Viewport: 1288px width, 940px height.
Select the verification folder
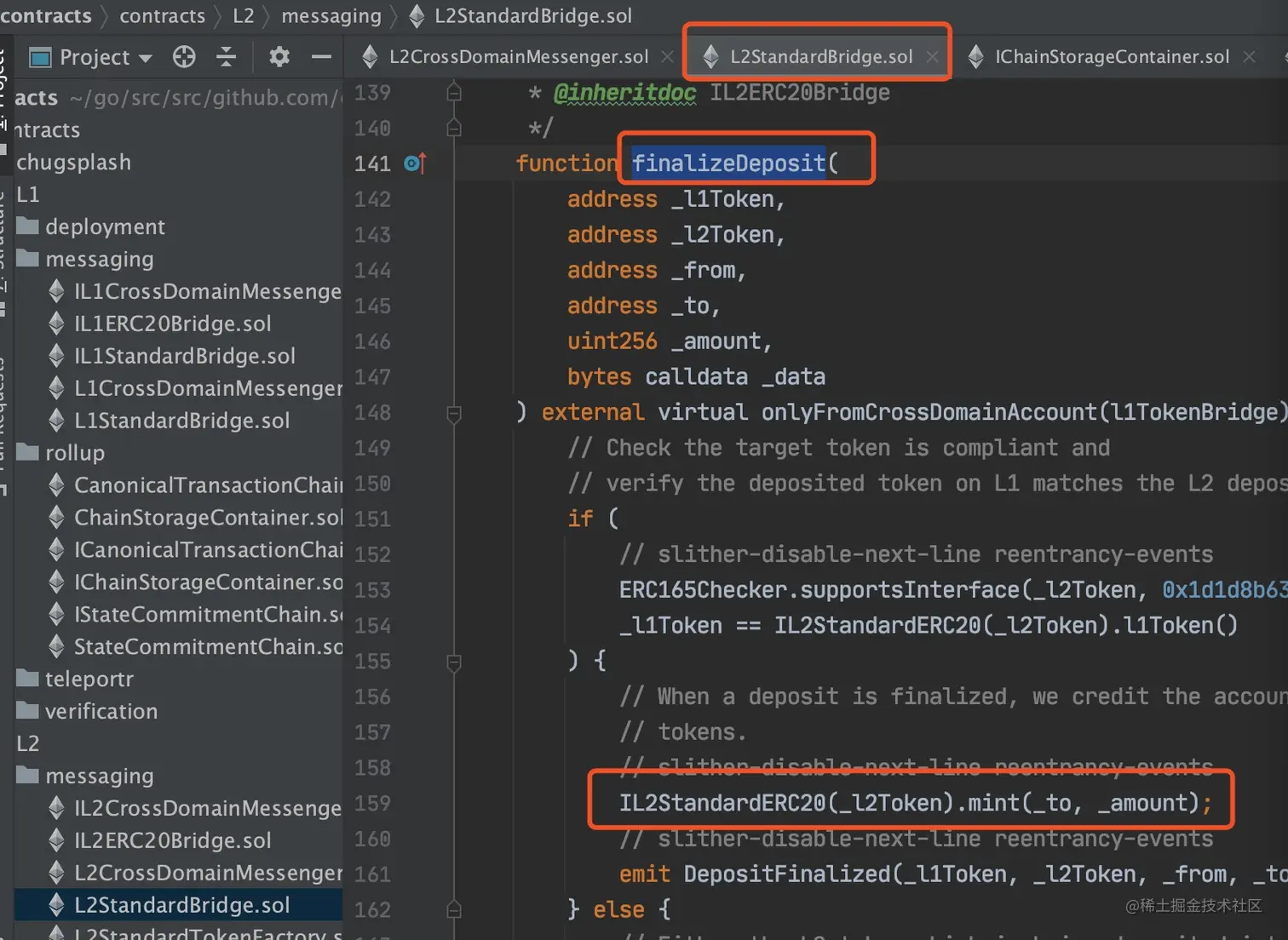[88, 713]
